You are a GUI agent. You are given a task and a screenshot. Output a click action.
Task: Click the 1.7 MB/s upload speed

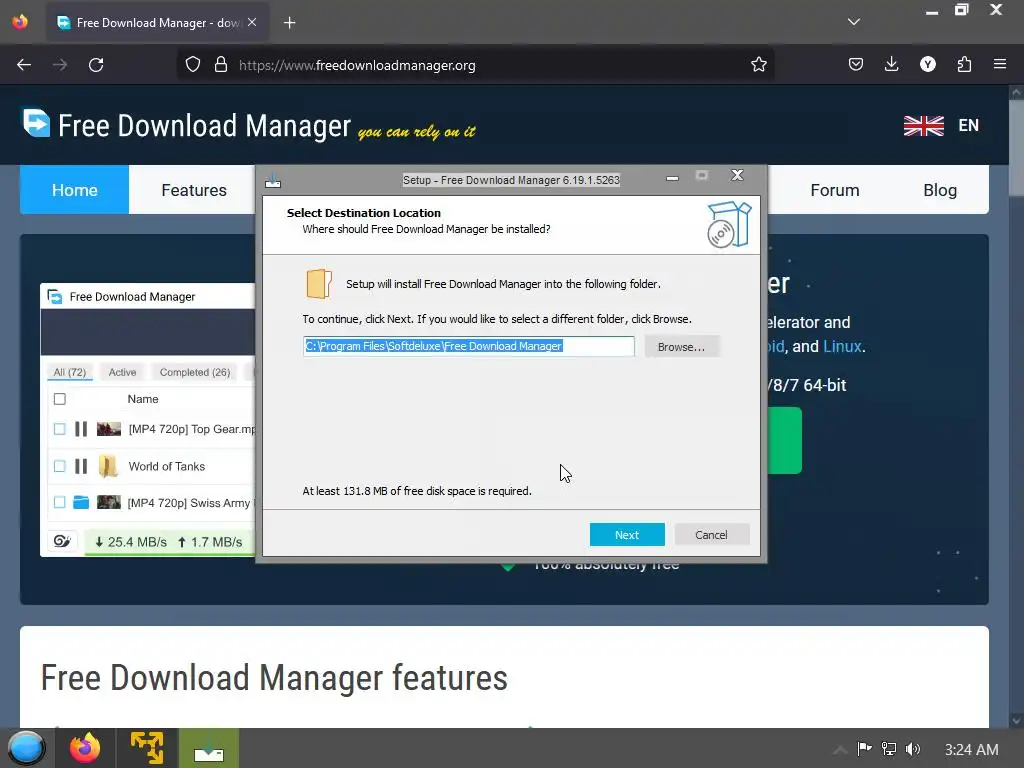click(x=210, y=542)
